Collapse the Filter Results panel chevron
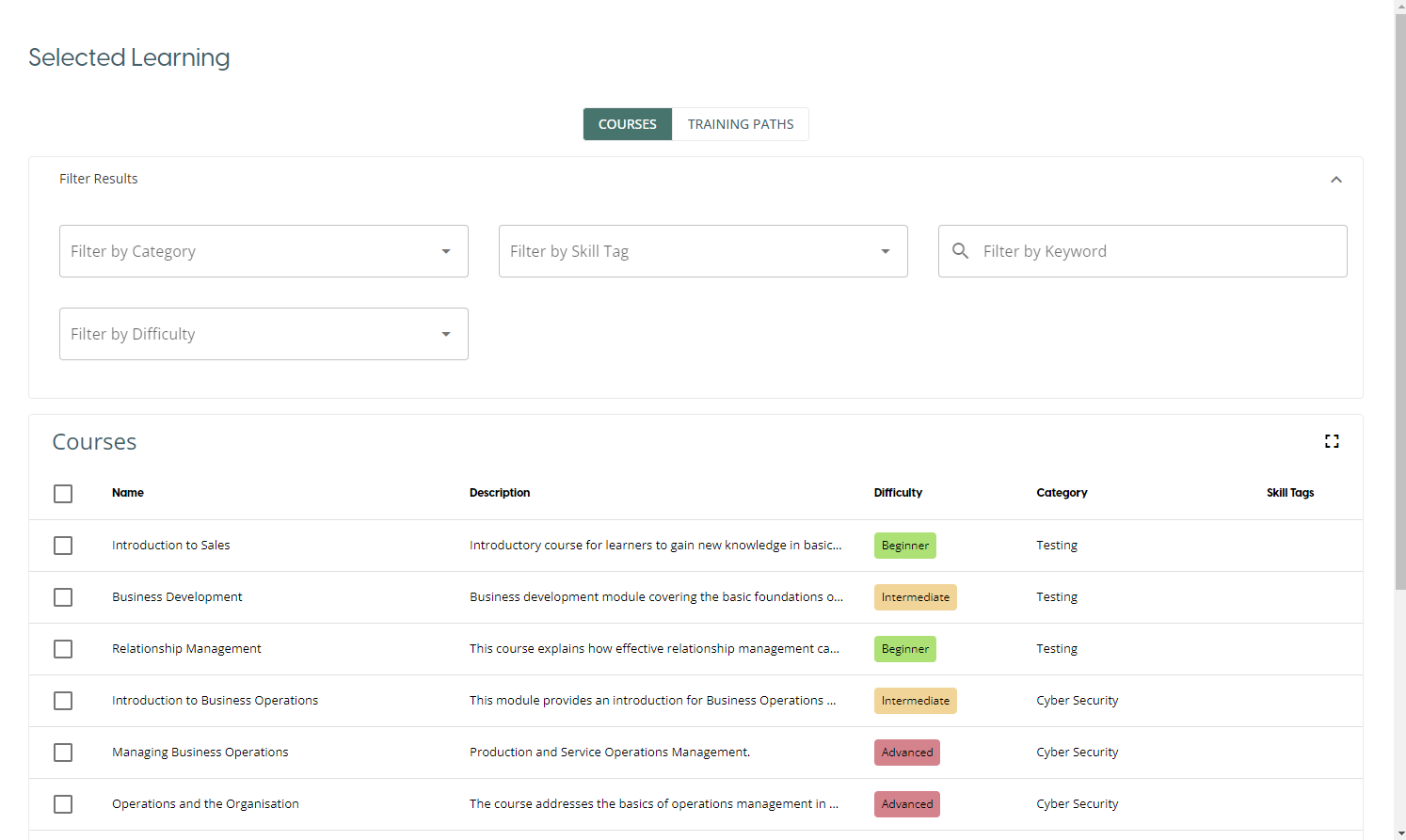The width and height of the screenshot is (1406, 840). 1335,180
